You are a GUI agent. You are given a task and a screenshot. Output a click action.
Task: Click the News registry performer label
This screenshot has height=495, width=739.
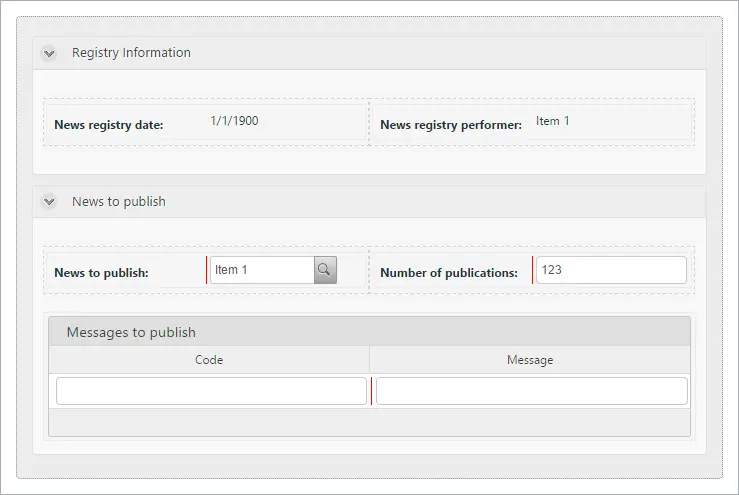tap(451, 125)
